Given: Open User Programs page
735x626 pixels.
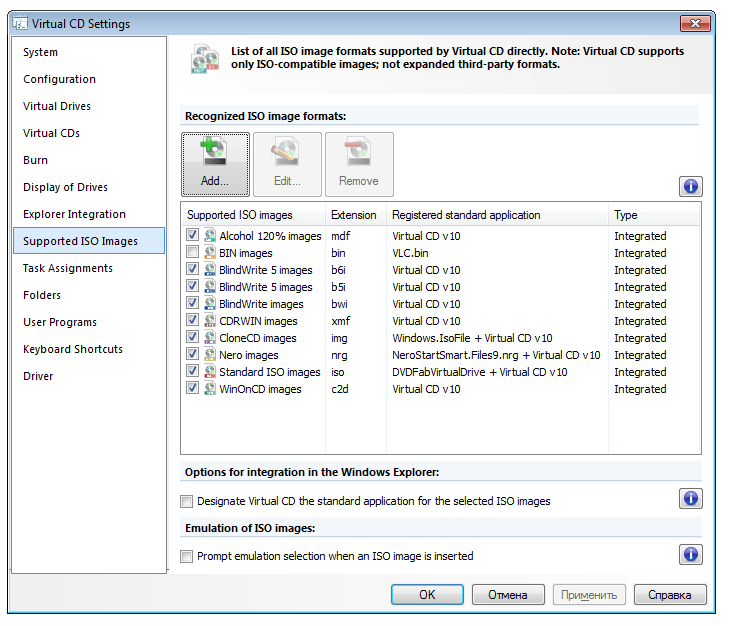Looking at the screenshot, I should [89, 322].
